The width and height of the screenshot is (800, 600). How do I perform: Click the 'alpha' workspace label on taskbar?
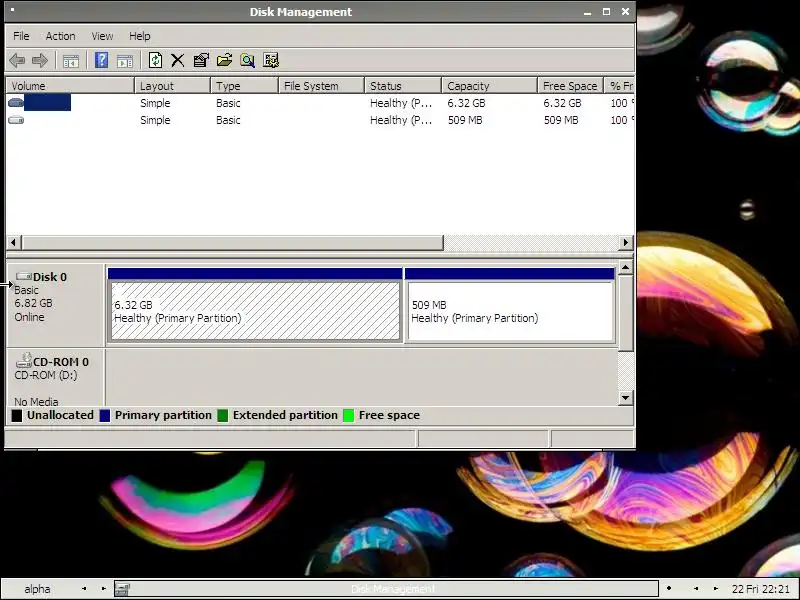(37, 589)
